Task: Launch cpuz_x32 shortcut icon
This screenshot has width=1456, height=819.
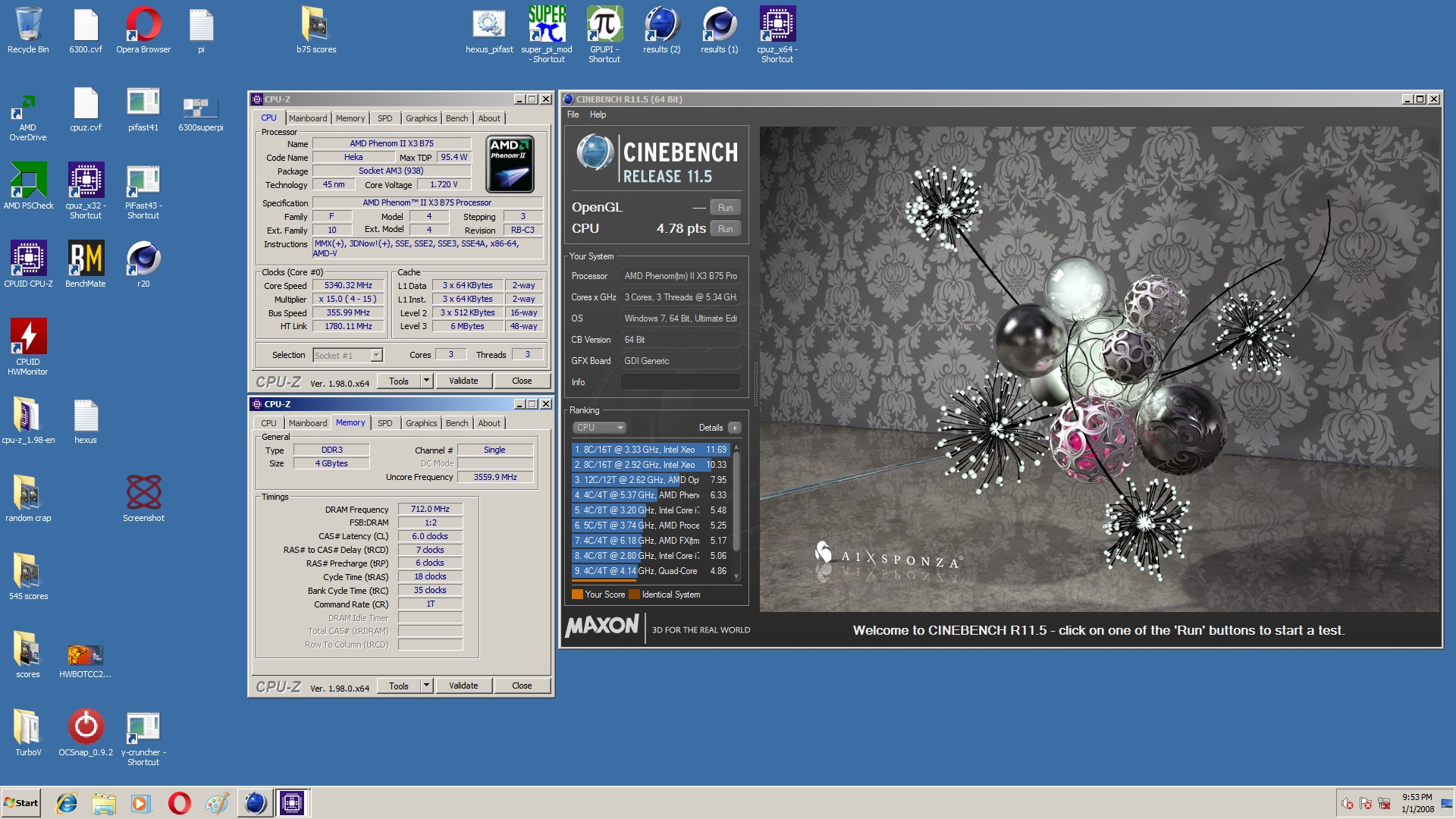Action: (86, 190)
